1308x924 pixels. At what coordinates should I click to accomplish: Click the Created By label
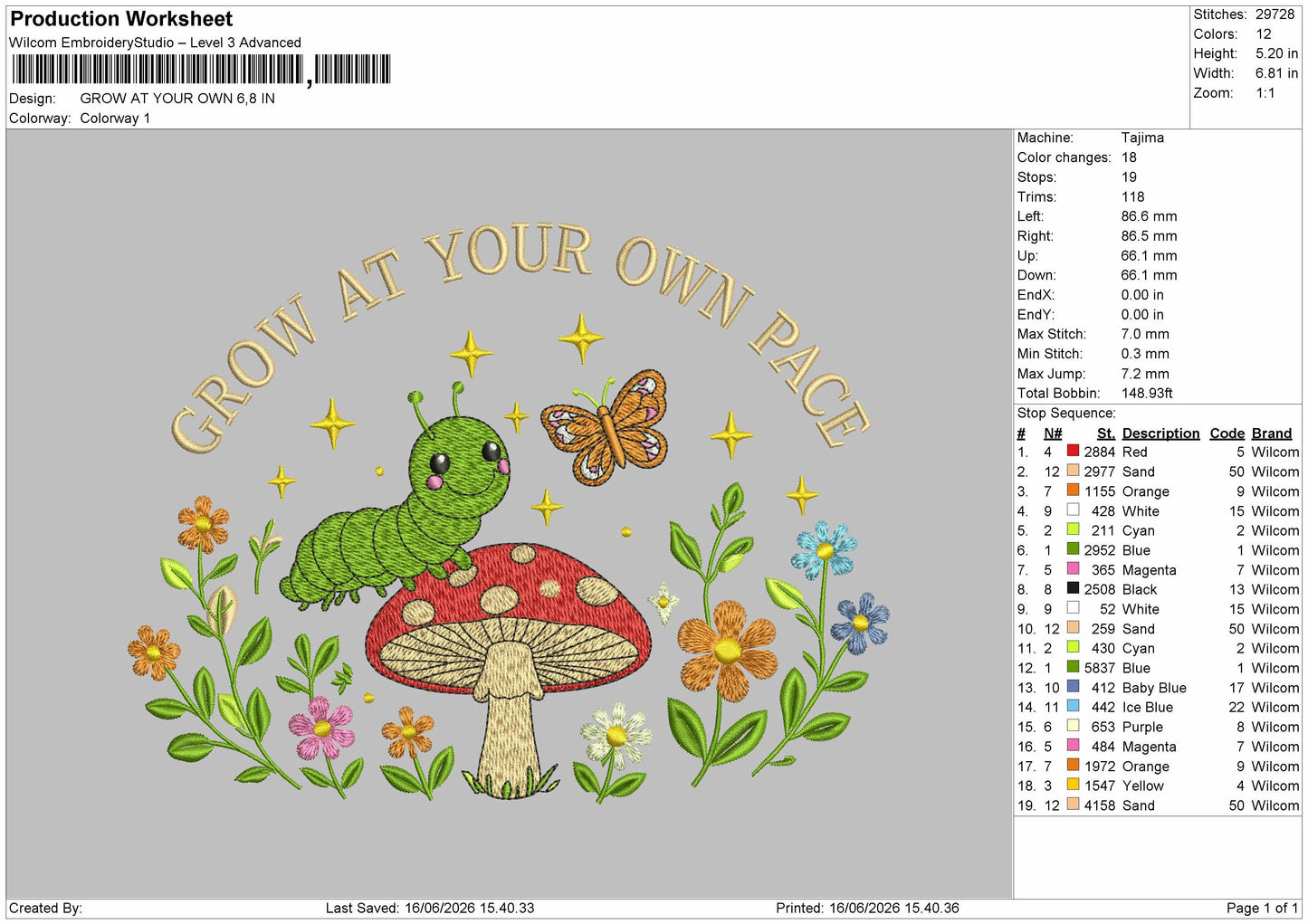pyautogui.click(x=45, y=908)
